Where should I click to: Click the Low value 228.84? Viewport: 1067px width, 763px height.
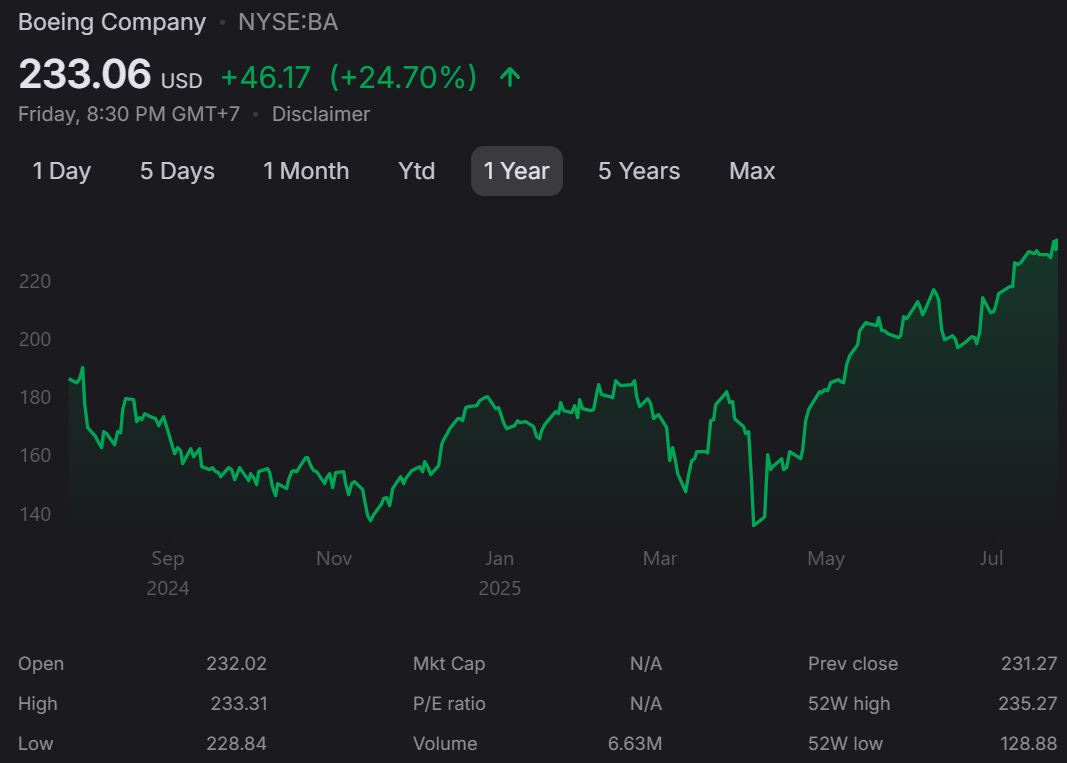click(x=236, y=743)
